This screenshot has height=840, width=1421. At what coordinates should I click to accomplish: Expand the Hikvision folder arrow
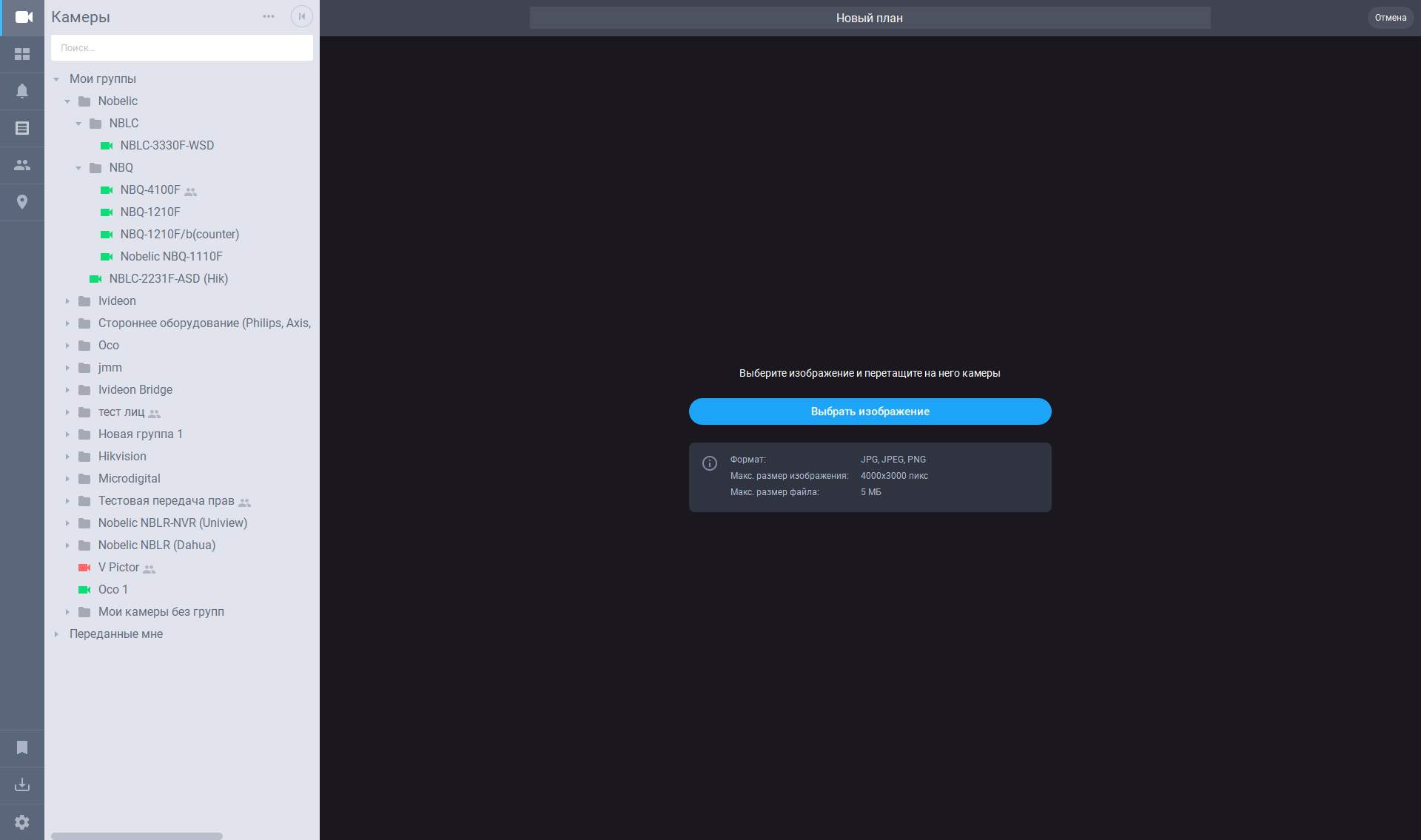pos(67,457)
